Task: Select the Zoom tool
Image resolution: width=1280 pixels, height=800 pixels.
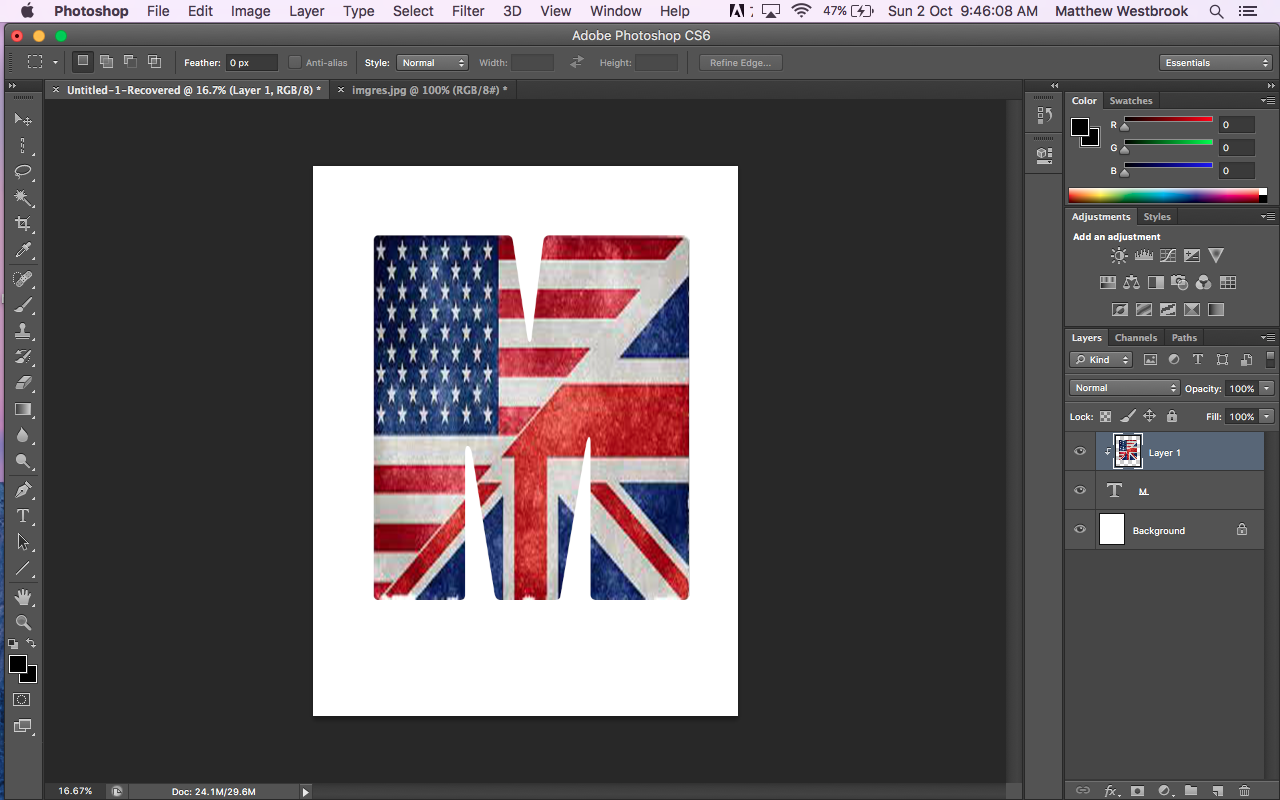Action: [22, 623]
